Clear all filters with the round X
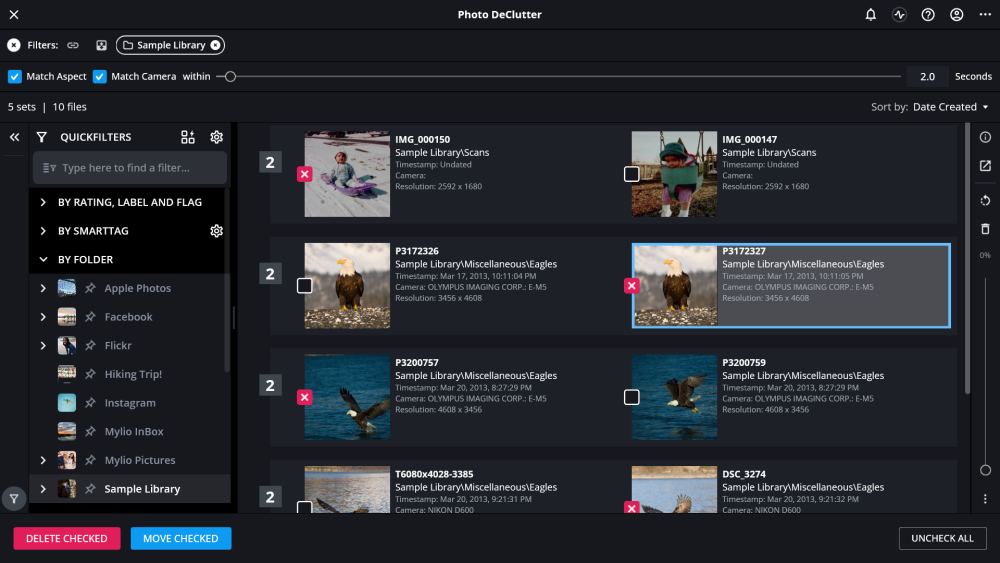This screenshot has width=1000, height=563. (14, 45)
